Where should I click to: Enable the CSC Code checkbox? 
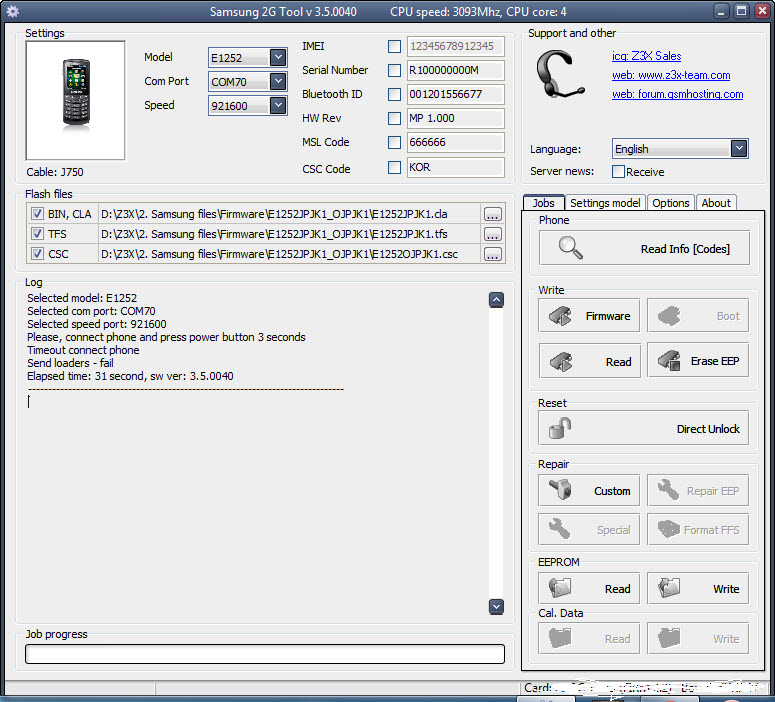394,168
